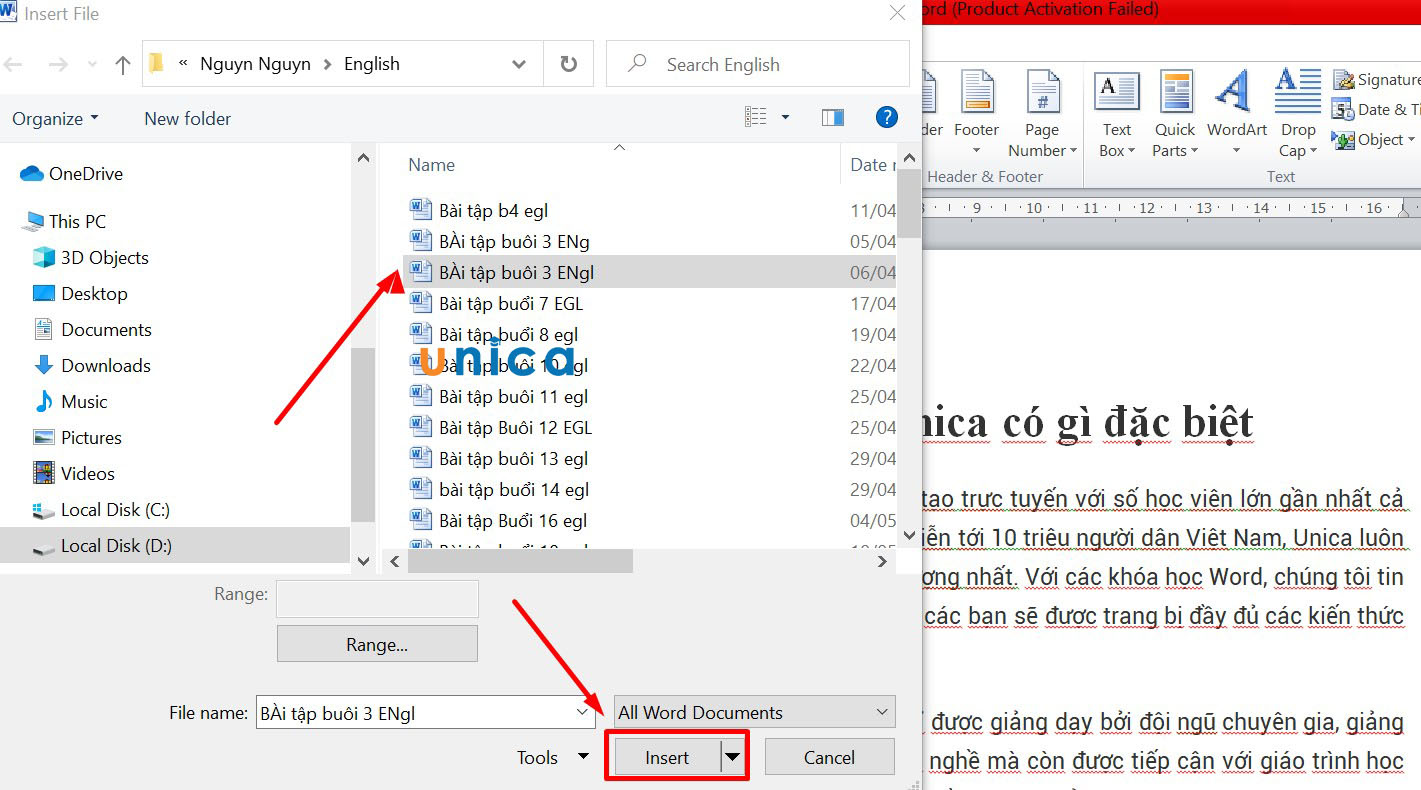Click the file list vertical scrollbar

pyautogui.click(x=909, y=204)
